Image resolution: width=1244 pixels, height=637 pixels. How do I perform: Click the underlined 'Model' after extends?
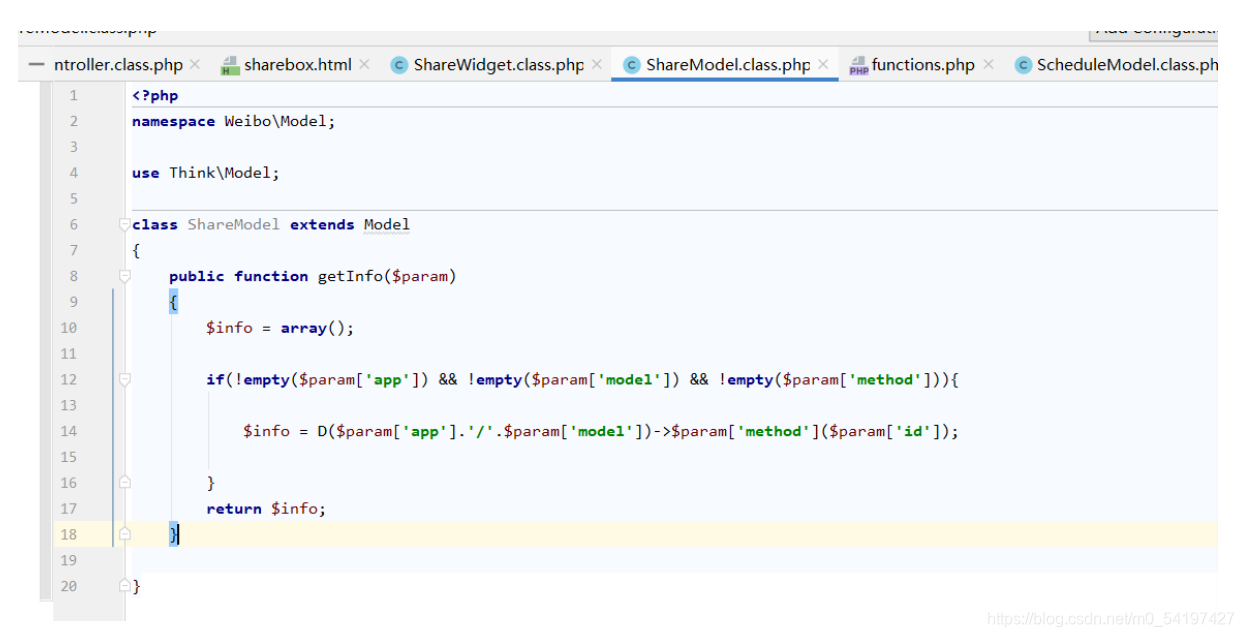click(x=387, y=224)
